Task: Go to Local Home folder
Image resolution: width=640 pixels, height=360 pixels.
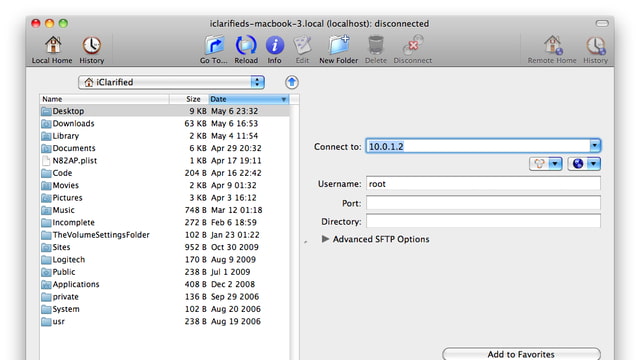Action: 52,50
